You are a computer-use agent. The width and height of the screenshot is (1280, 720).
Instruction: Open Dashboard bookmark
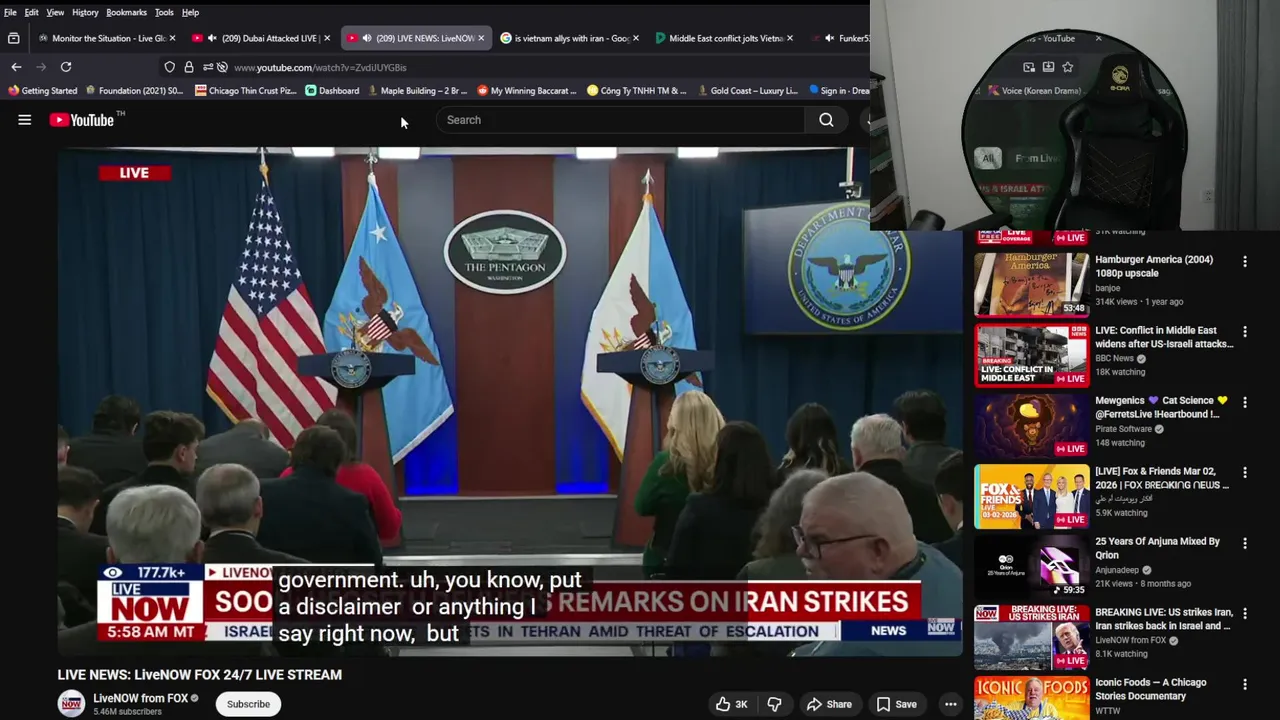coord(332,91)
